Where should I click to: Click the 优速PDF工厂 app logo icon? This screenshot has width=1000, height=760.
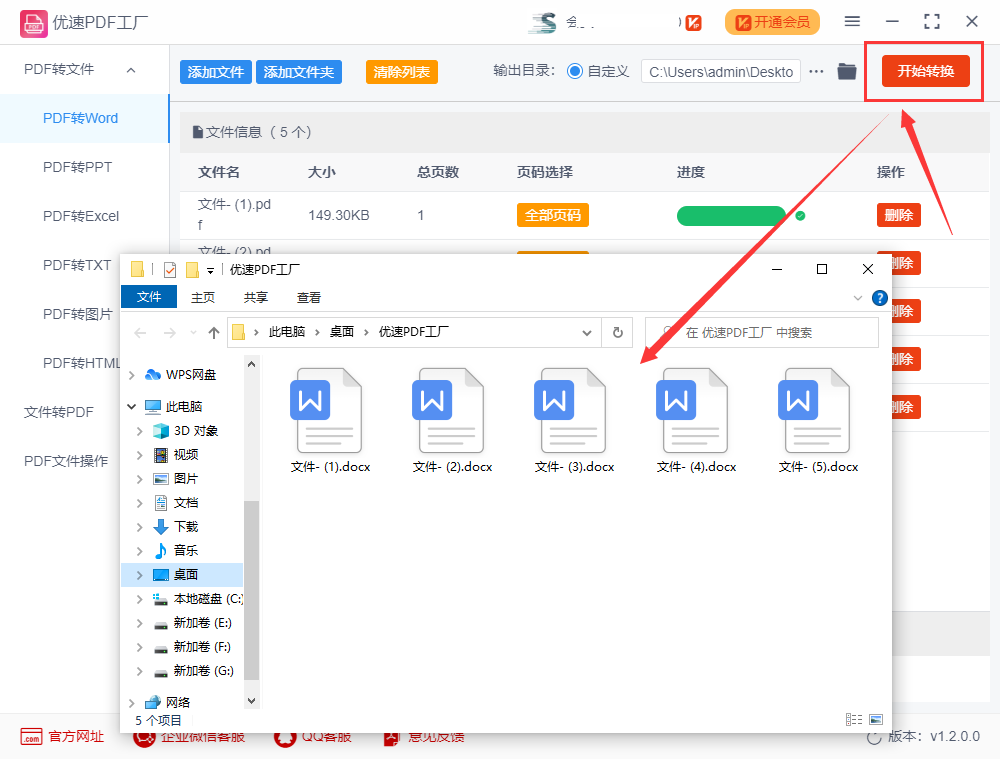33,24
